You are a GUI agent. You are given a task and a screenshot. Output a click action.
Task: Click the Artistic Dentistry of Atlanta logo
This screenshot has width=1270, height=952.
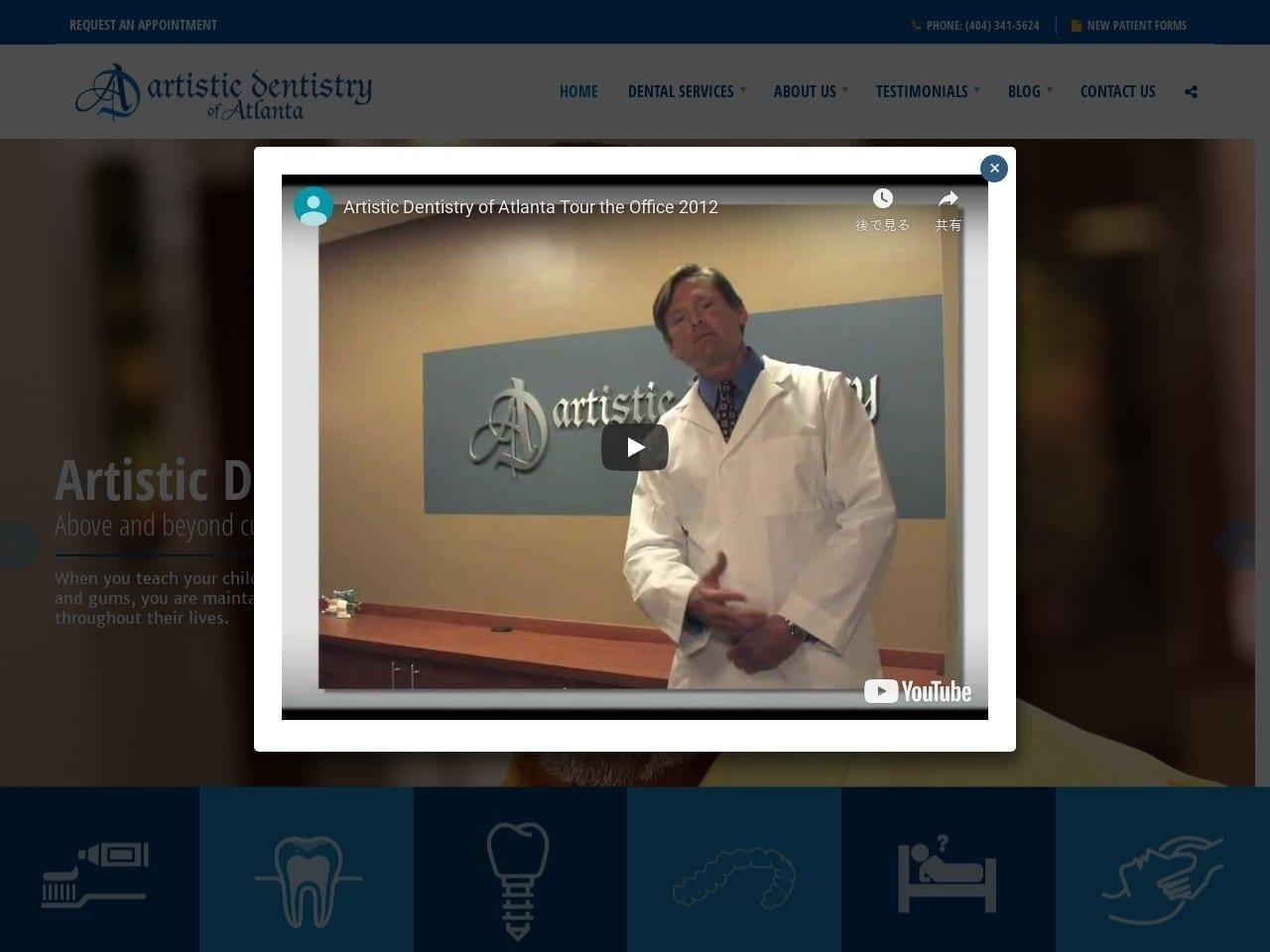(223, 92)
